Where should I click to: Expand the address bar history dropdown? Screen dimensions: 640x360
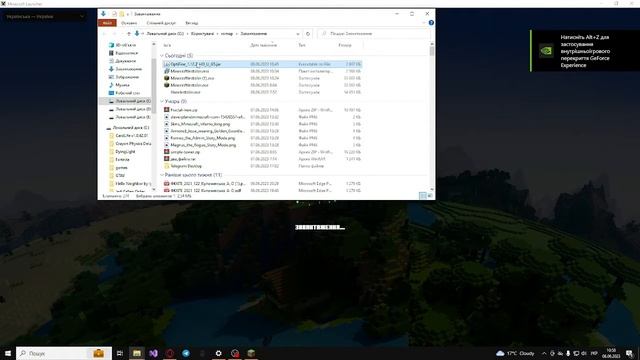(x=298, y=33)
